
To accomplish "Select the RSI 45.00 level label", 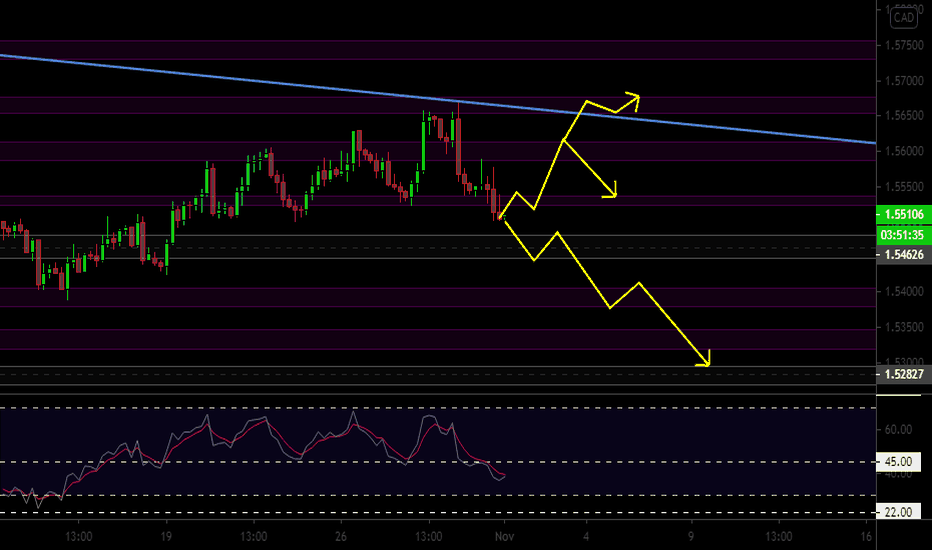I will 898,461.
